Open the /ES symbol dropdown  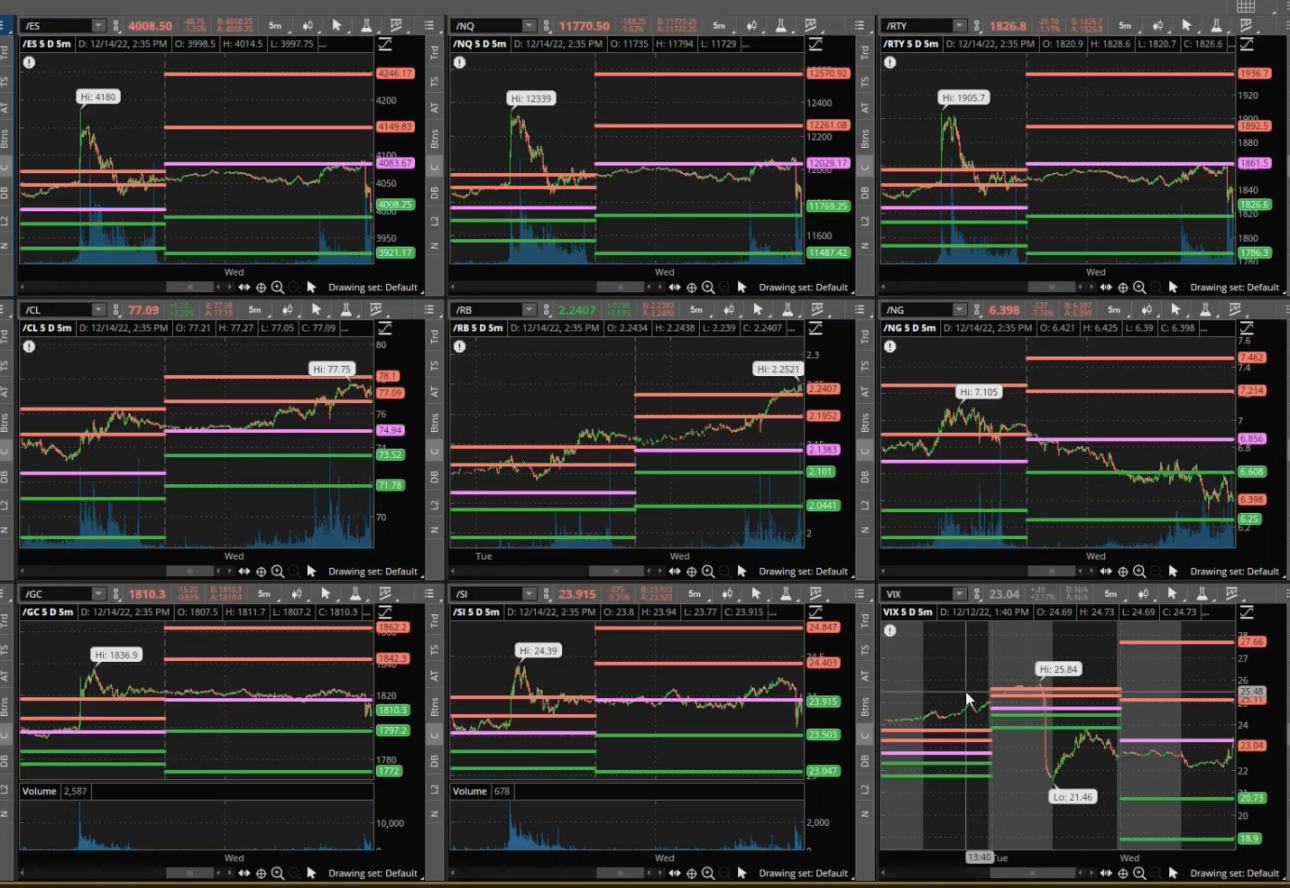point(98,25)
